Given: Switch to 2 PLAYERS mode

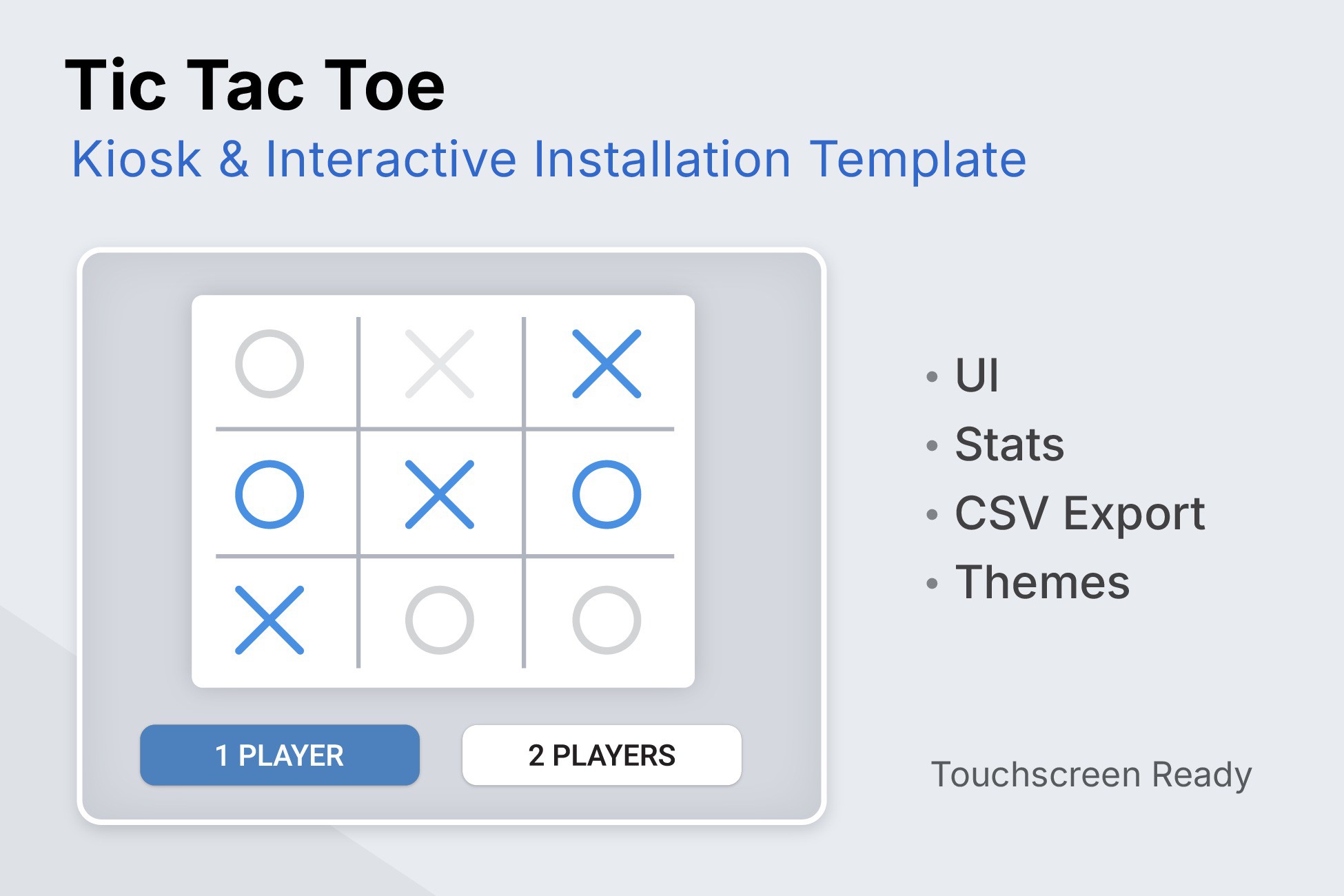Looking at the screenshot, I should pos(602,755).
